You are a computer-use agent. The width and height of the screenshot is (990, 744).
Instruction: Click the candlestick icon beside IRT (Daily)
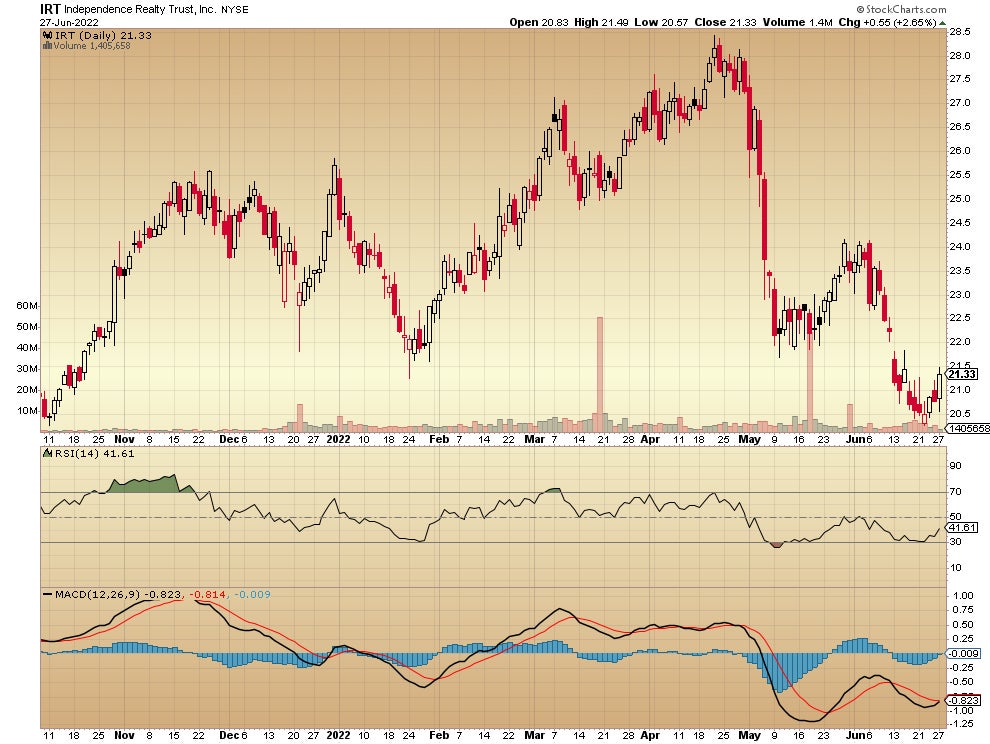point(47,35)
